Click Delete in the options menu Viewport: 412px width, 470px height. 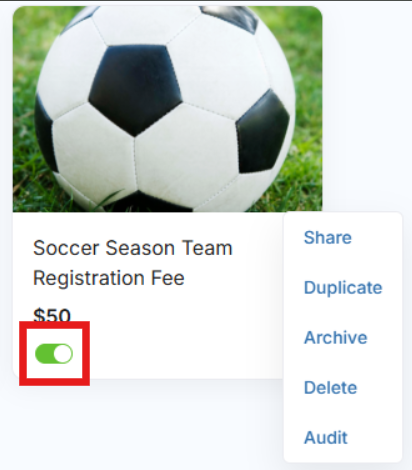331,388
